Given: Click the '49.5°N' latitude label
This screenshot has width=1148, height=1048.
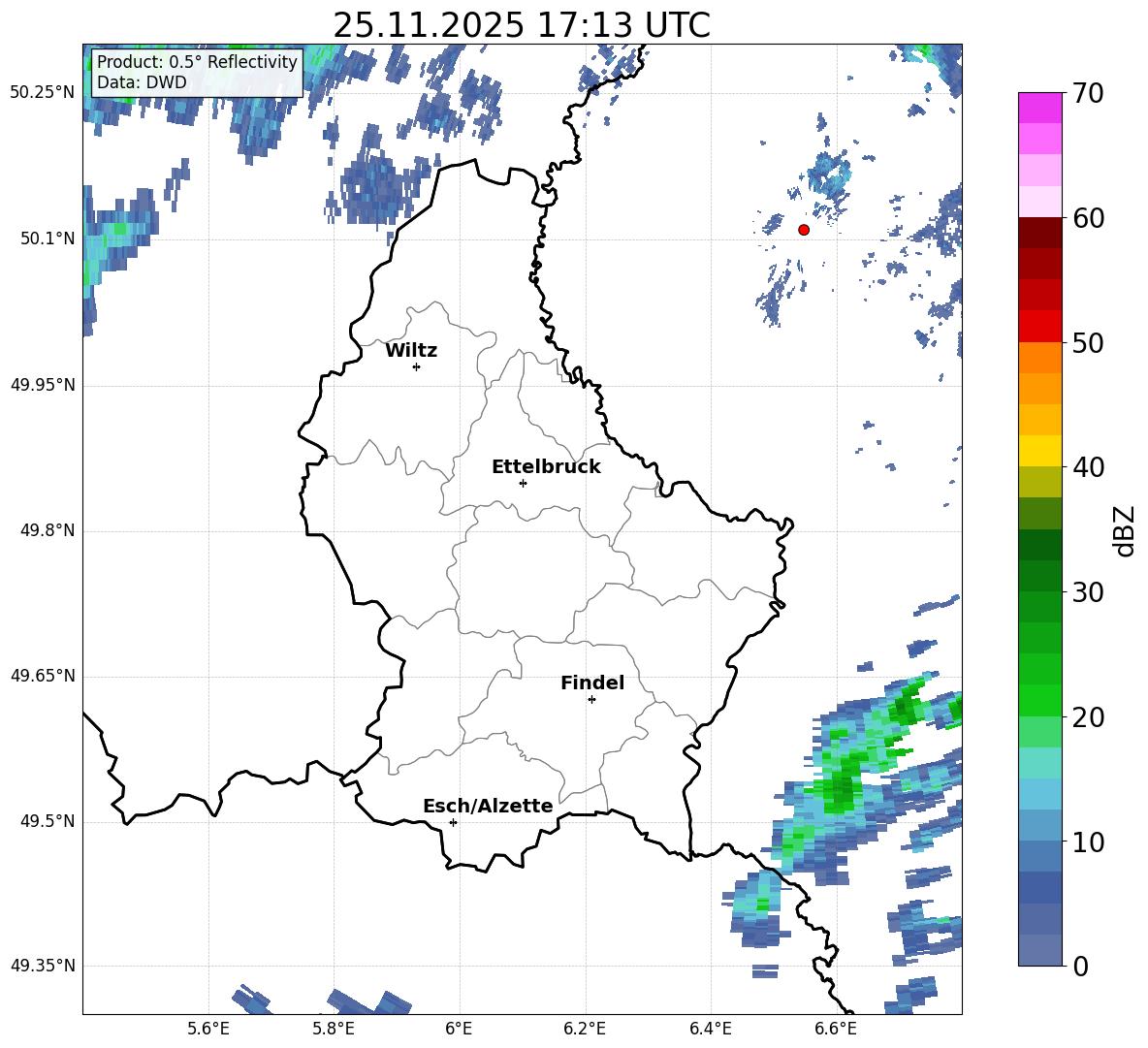Looking at the screenshot, I should 48,821.
